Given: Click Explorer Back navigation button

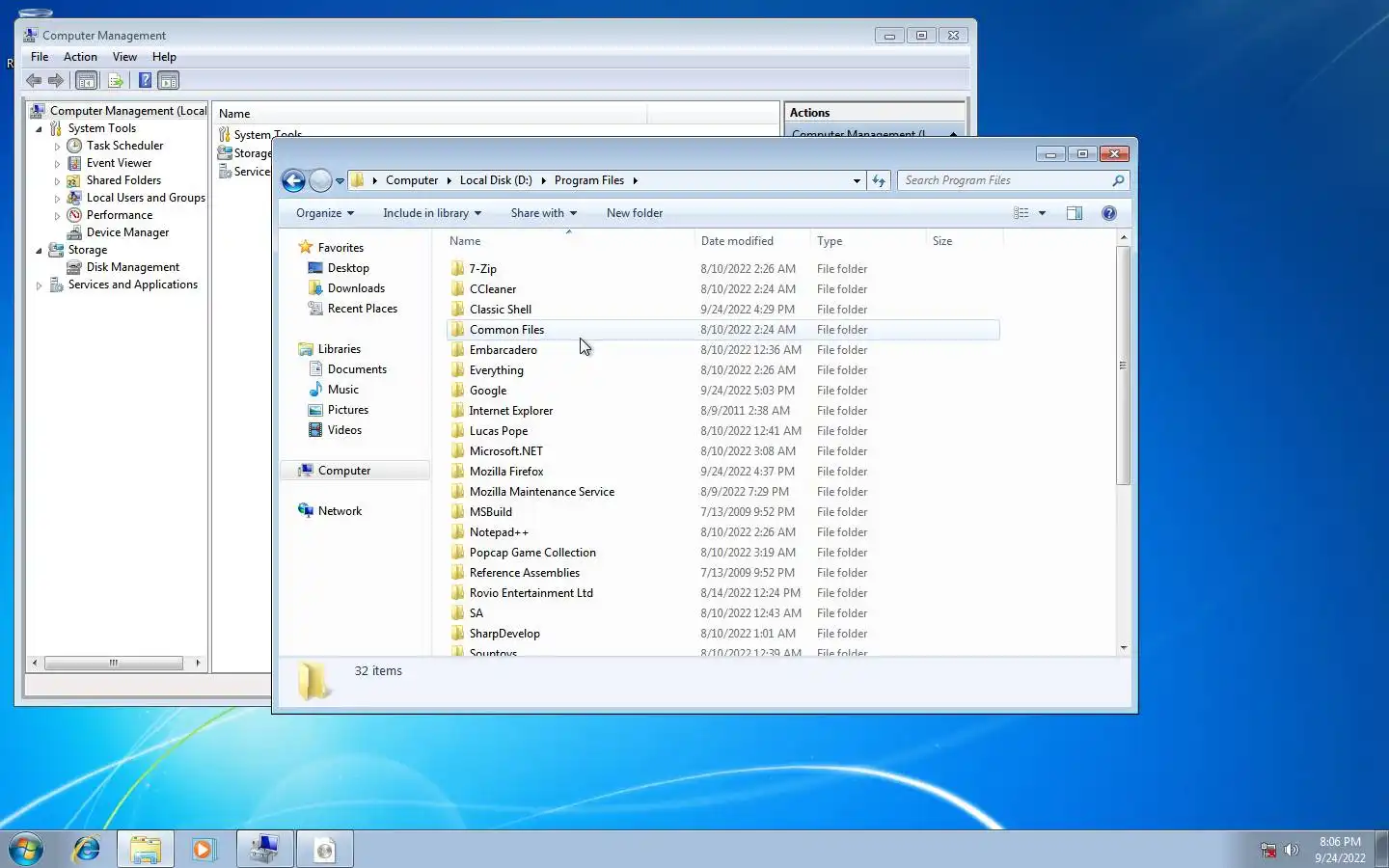Looking at the screenshot, I should [293, 180].
